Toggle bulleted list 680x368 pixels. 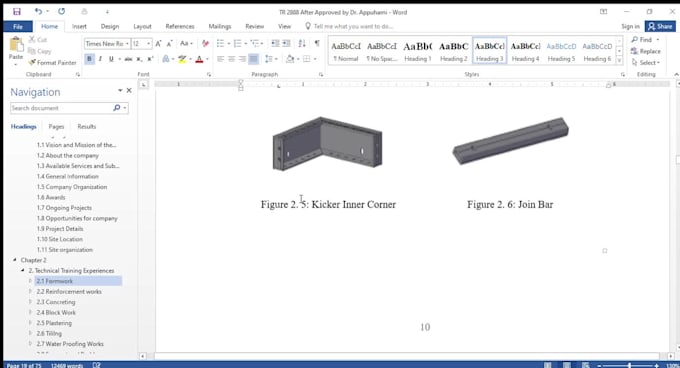pos(220,43)
